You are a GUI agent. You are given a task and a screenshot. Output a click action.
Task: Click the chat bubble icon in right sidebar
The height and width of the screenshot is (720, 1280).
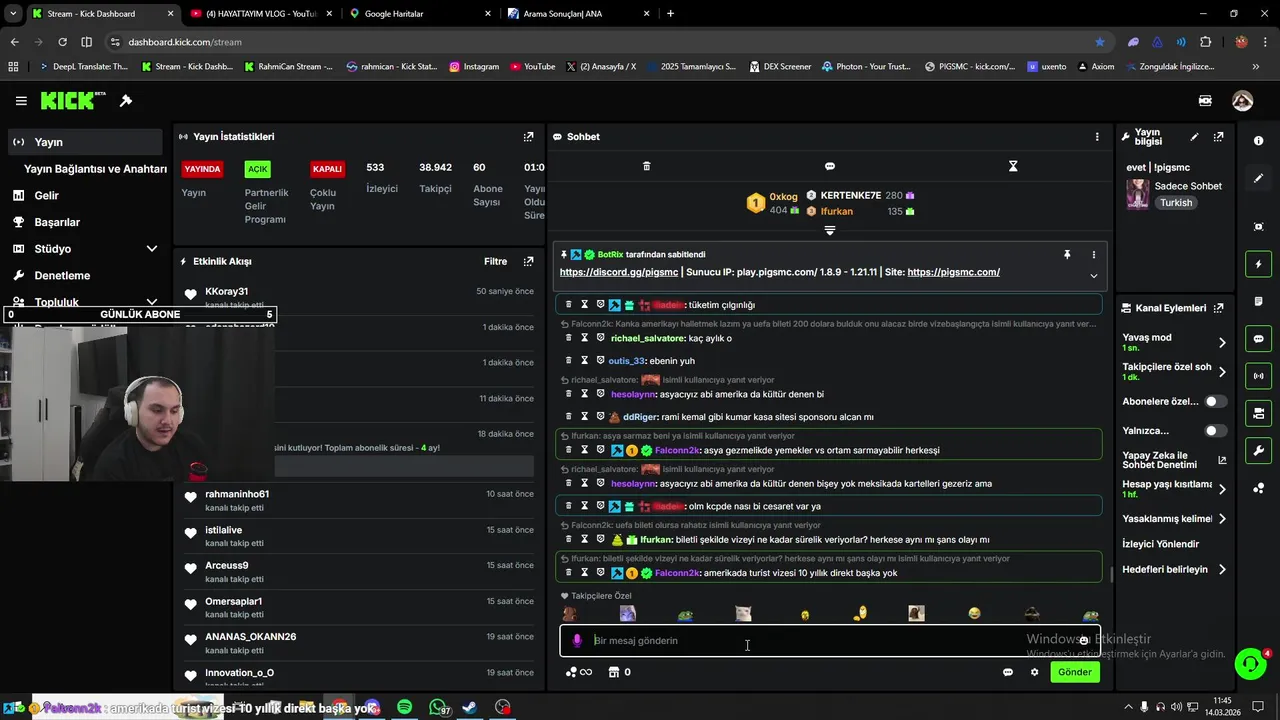pos(1258,339)
